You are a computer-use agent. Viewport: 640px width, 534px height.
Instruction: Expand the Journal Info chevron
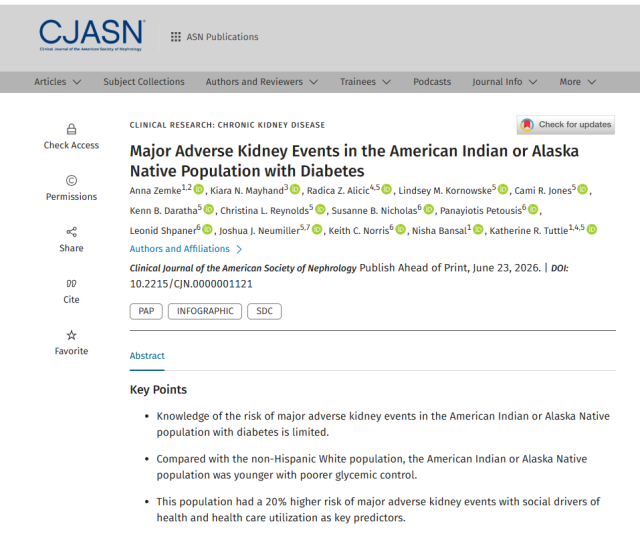[533, 82]
